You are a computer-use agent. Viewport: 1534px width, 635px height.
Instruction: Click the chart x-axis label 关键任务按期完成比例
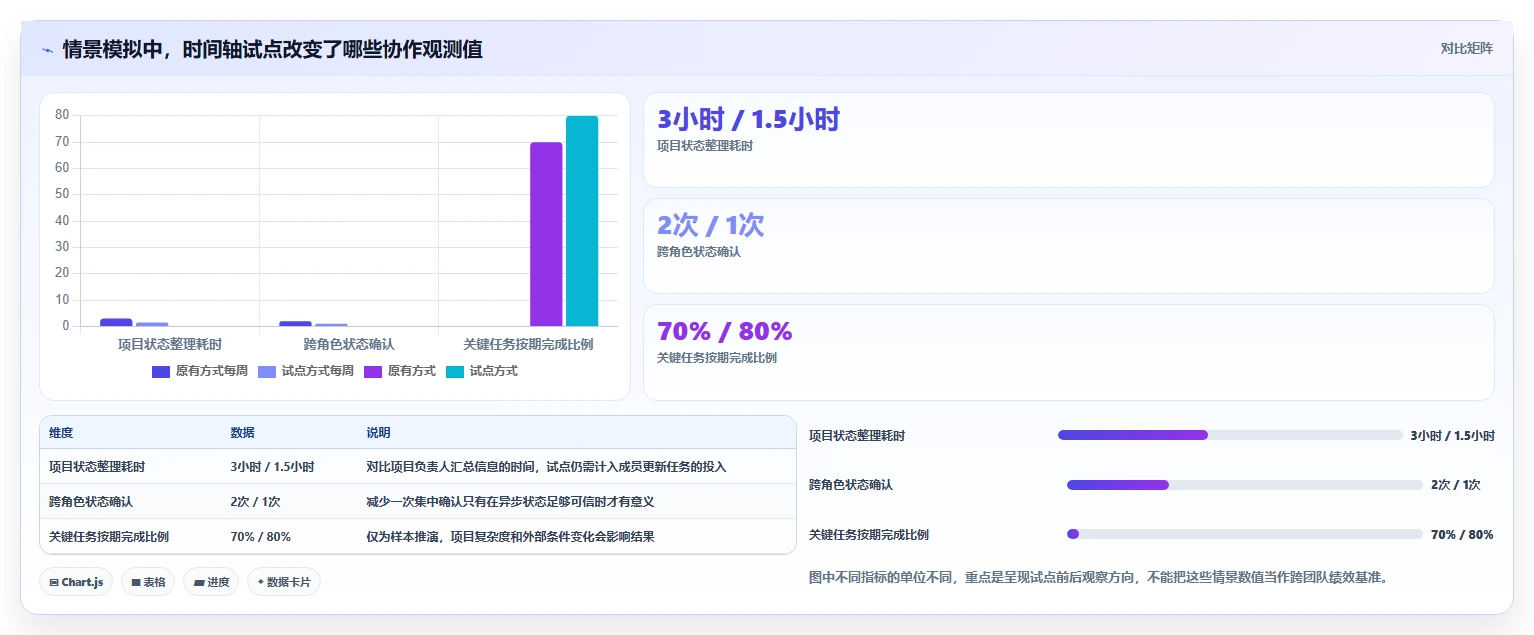point(528,344)
